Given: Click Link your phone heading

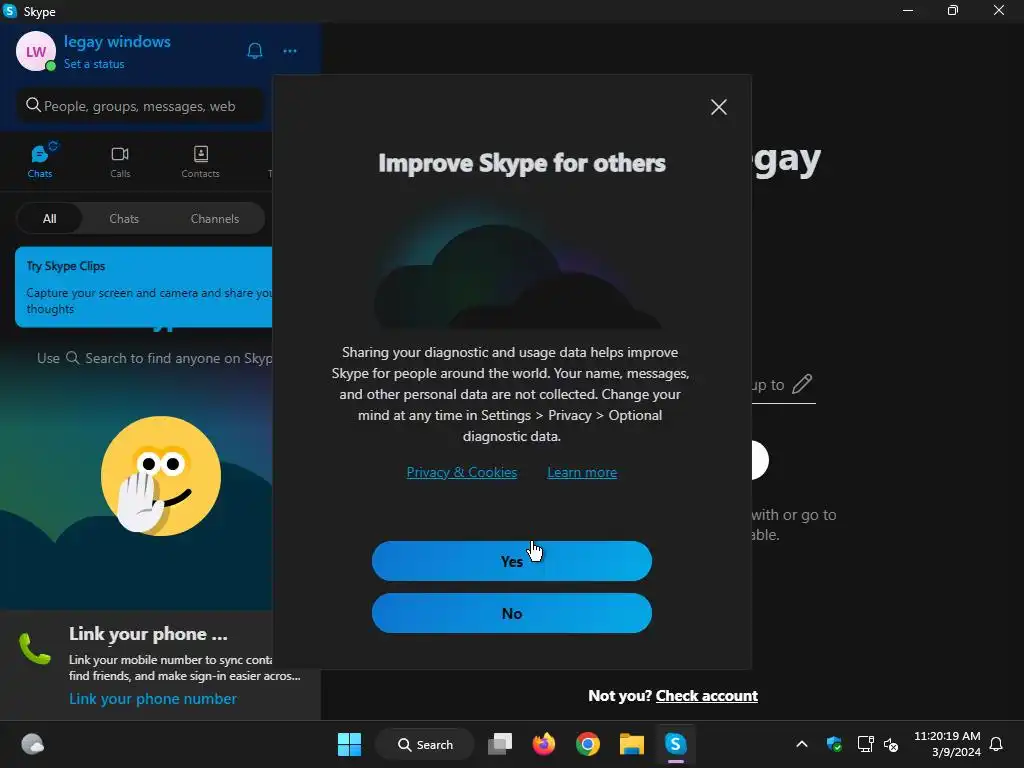Looking at the screenshot, I should (148, 634).
